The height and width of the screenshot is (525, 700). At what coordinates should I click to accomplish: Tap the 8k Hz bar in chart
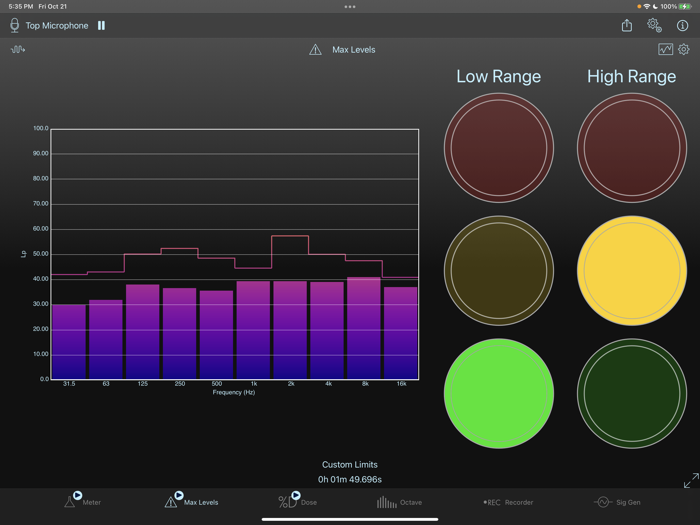pos(364,328)
